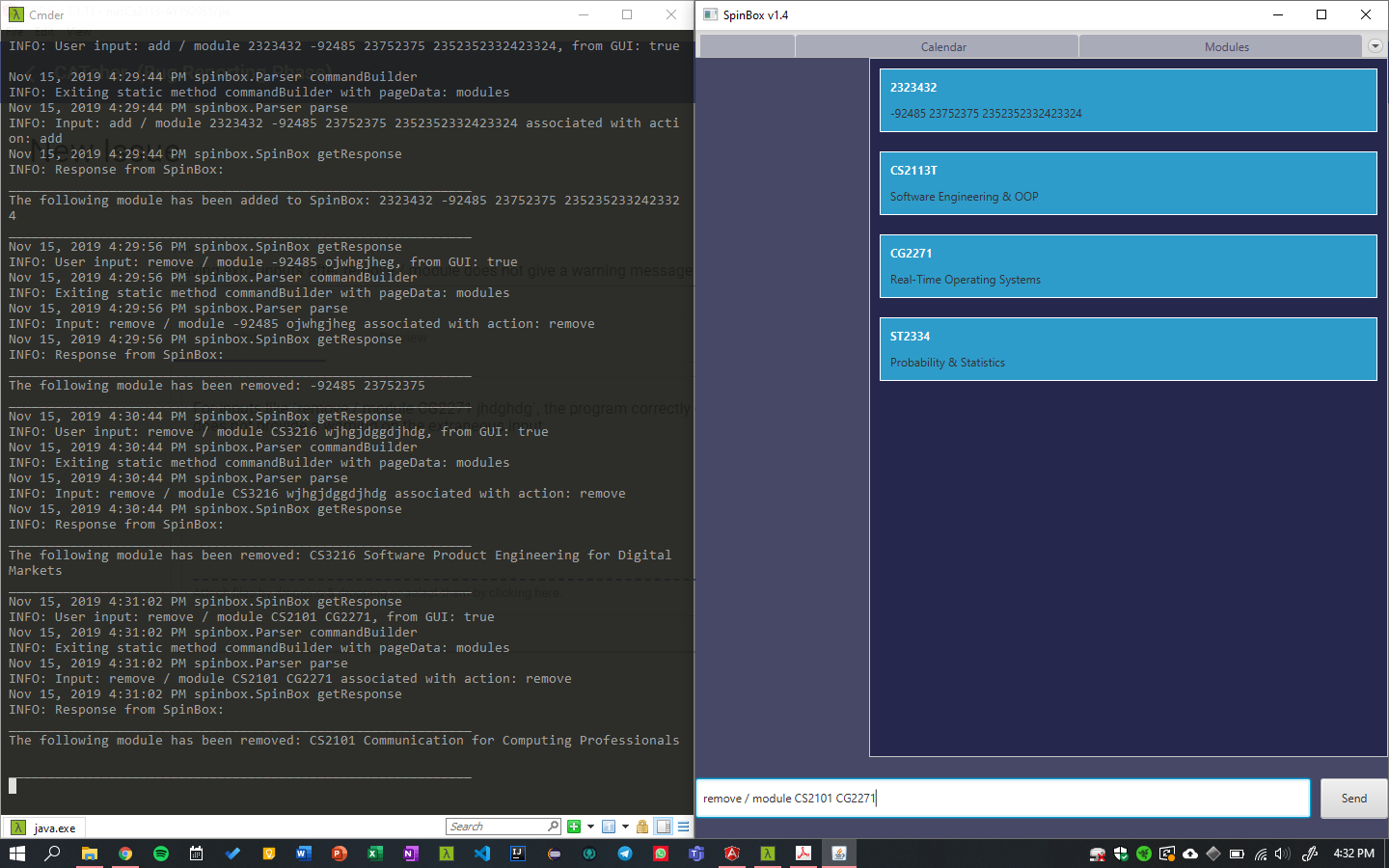1389x868 pixels.
Task: Open Google Chrome from the taskbar
Action: [125, 854]
